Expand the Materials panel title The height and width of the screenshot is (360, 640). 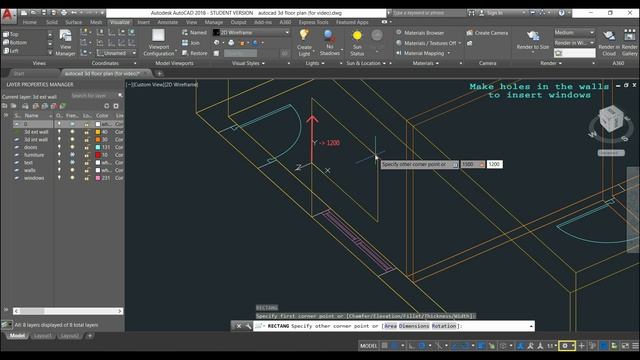(x=425, y=63)
